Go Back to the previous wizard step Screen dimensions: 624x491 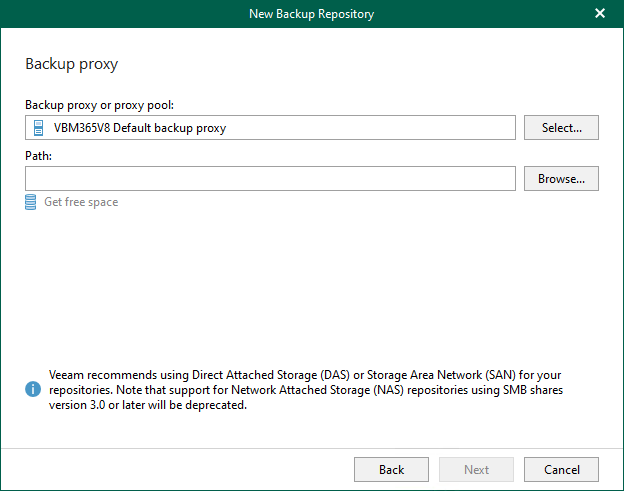[x=391, y=469]
